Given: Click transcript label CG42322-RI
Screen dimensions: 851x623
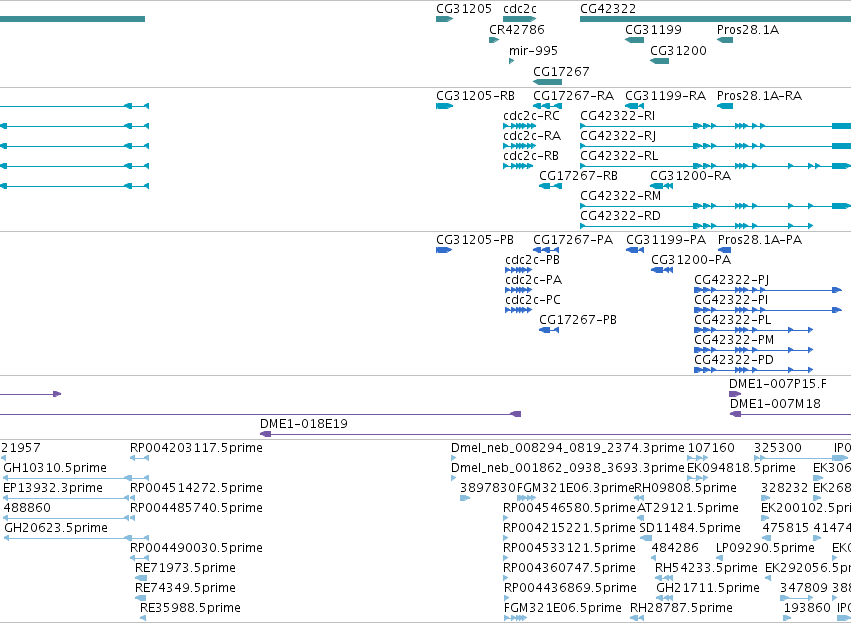Looking at the screenshot, I should click(x=618, y=116).
